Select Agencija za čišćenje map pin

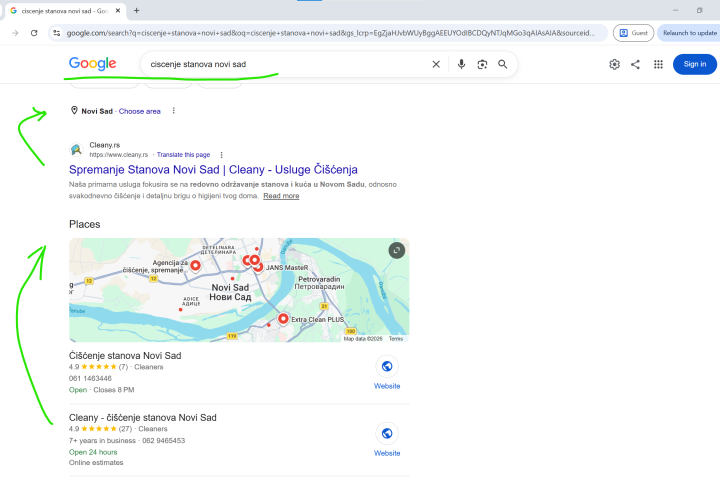pos(195,265)
